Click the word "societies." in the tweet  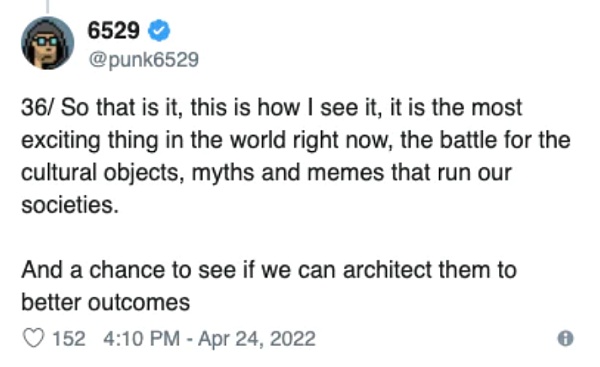click(70, 205)
